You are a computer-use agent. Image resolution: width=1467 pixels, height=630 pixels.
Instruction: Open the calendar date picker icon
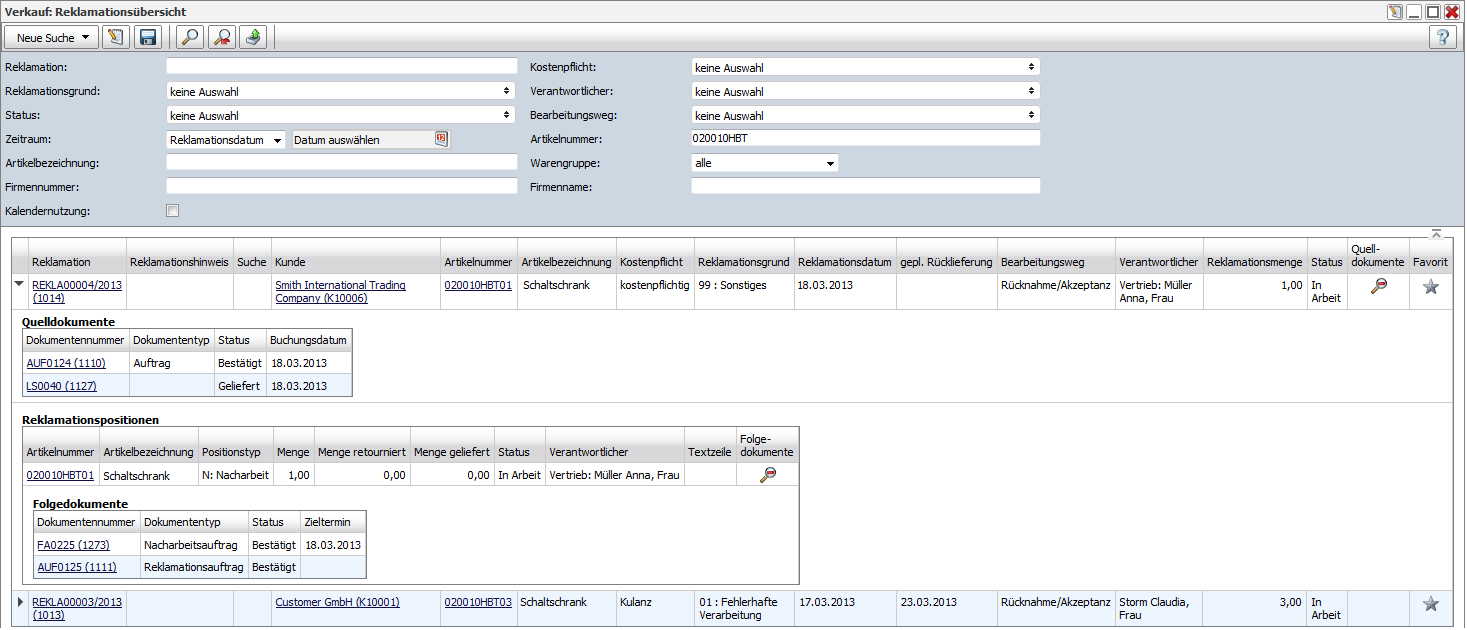click(x=441, y=140)
